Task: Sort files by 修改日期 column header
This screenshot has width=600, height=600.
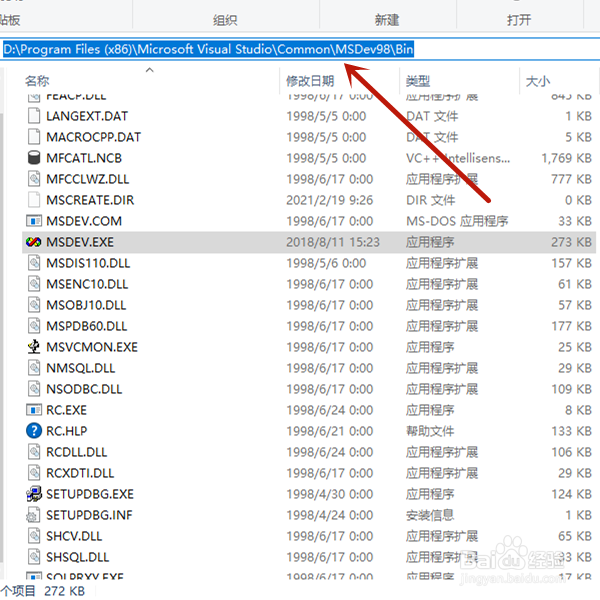Action: pos(310,81)
